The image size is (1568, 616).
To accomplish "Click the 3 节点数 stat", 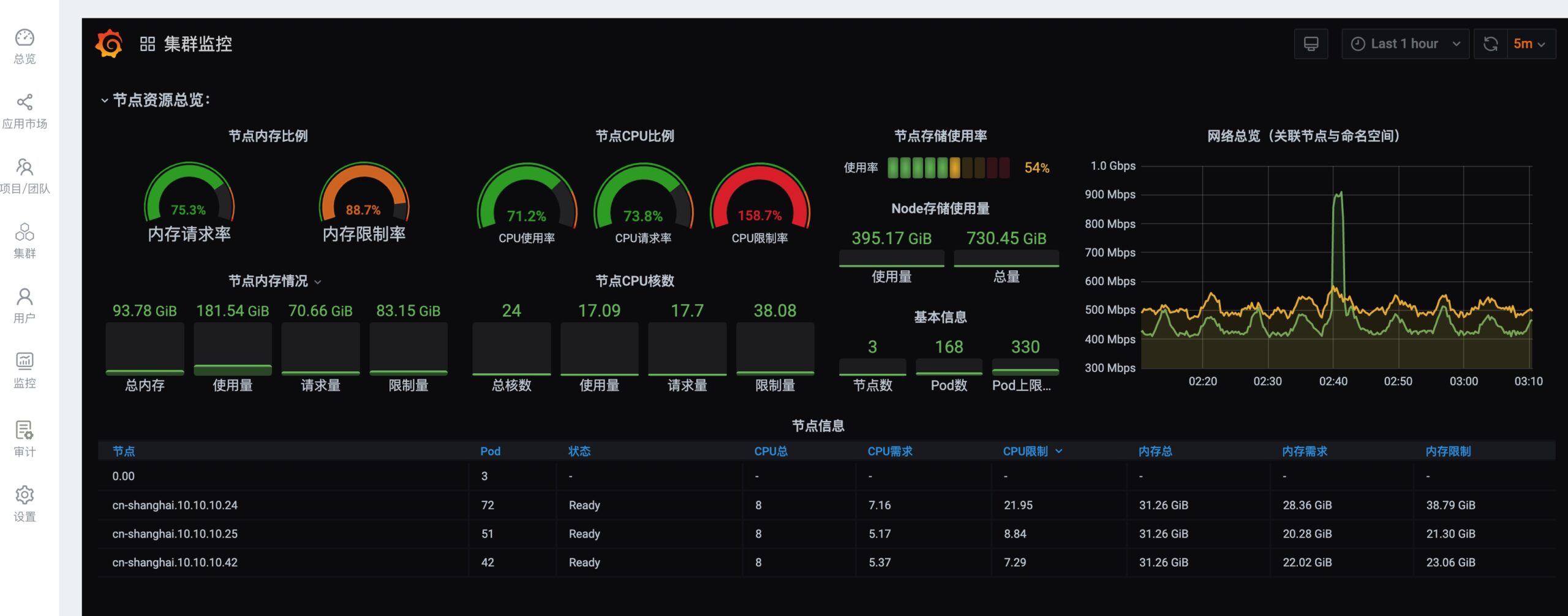I will [x=873, y=365].
